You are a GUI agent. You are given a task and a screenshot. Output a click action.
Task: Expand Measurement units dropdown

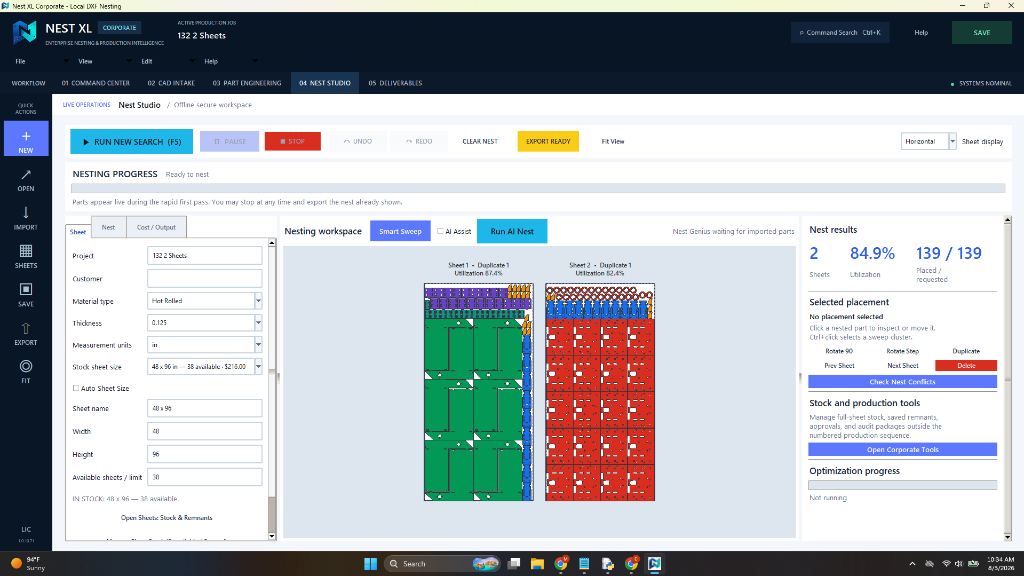point(258,345)
